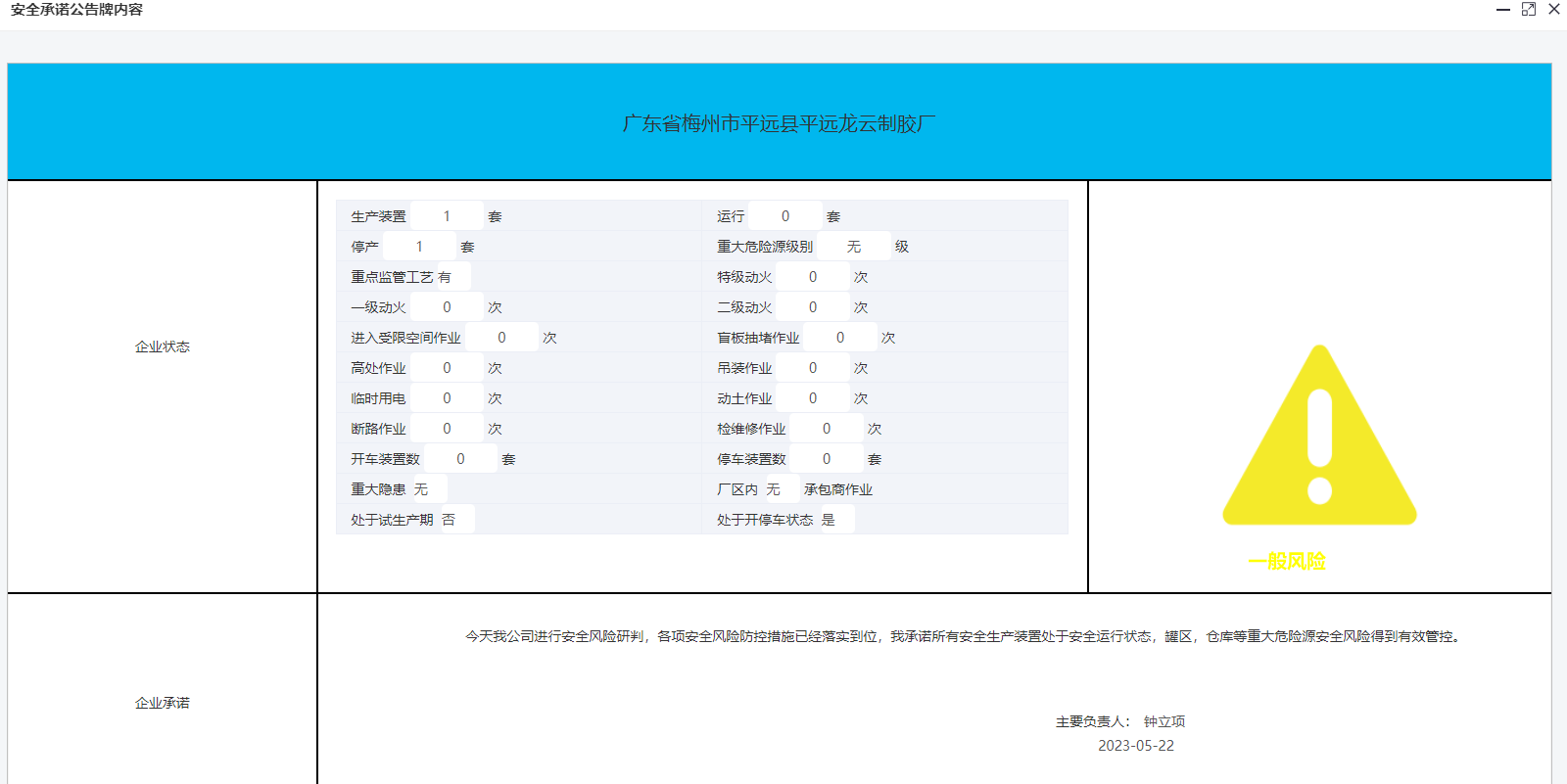Click the 高处作业 count field
This screenshot has width=1567, height=784.
[447, 368]
